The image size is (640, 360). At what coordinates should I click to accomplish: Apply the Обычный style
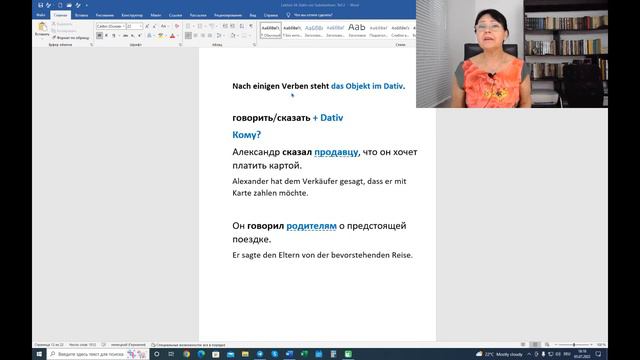click(x=271, y=30)
